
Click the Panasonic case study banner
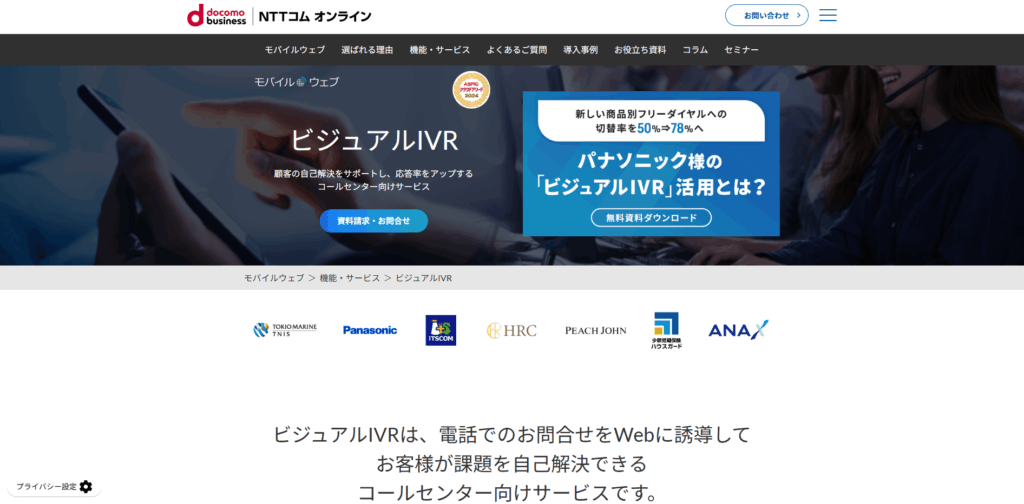click(x=651, y=164)
